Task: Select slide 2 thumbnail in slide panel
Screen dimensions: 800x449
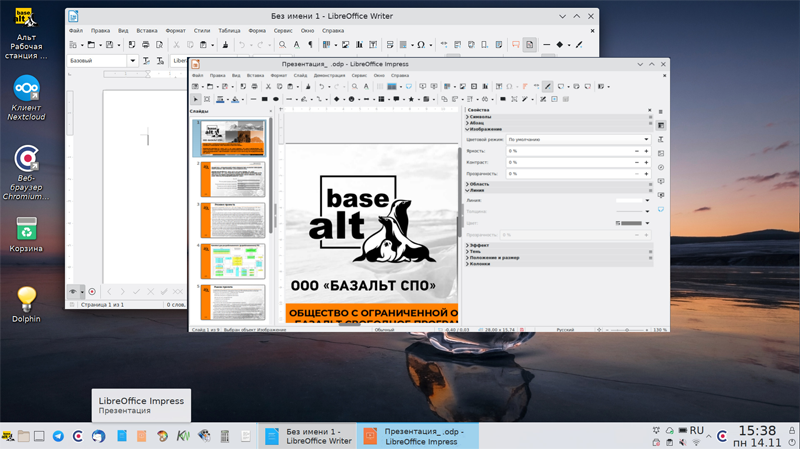Action: point(232,179)
